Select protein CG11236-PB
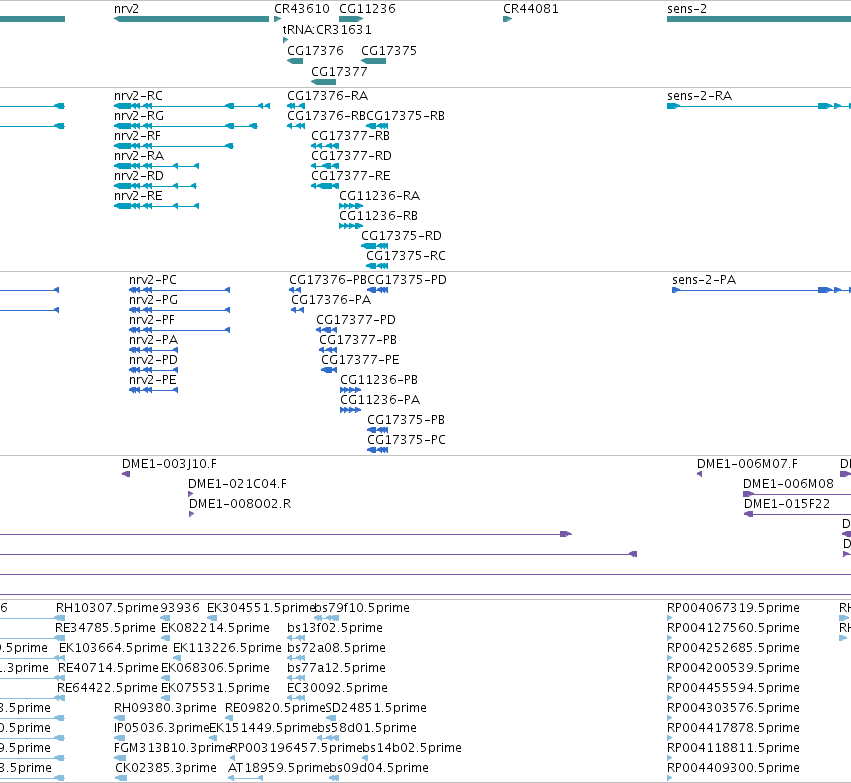 [379, 380]
